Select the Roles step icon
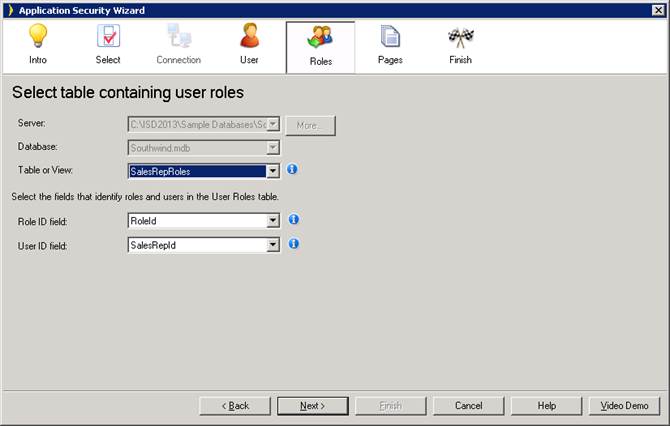The width and height of the screenshot is (670, 426). tap(320, 38)
